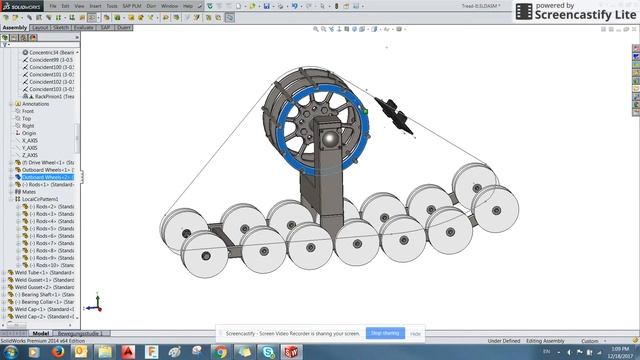This screenshot has height=360, width=640.
Task: Select Rods<5> in pattern list
Action: (x=48, y=229)
